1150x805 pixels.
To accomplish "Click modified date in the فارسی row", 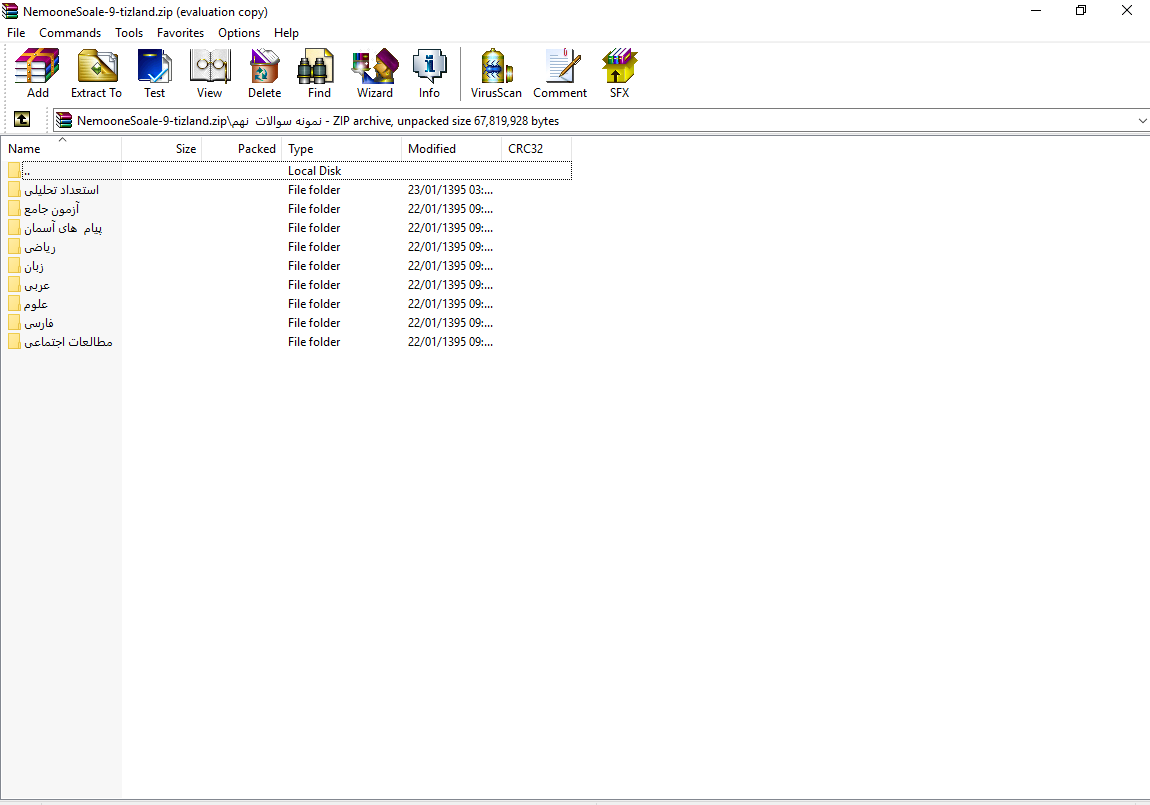I will tap(450, 323).
